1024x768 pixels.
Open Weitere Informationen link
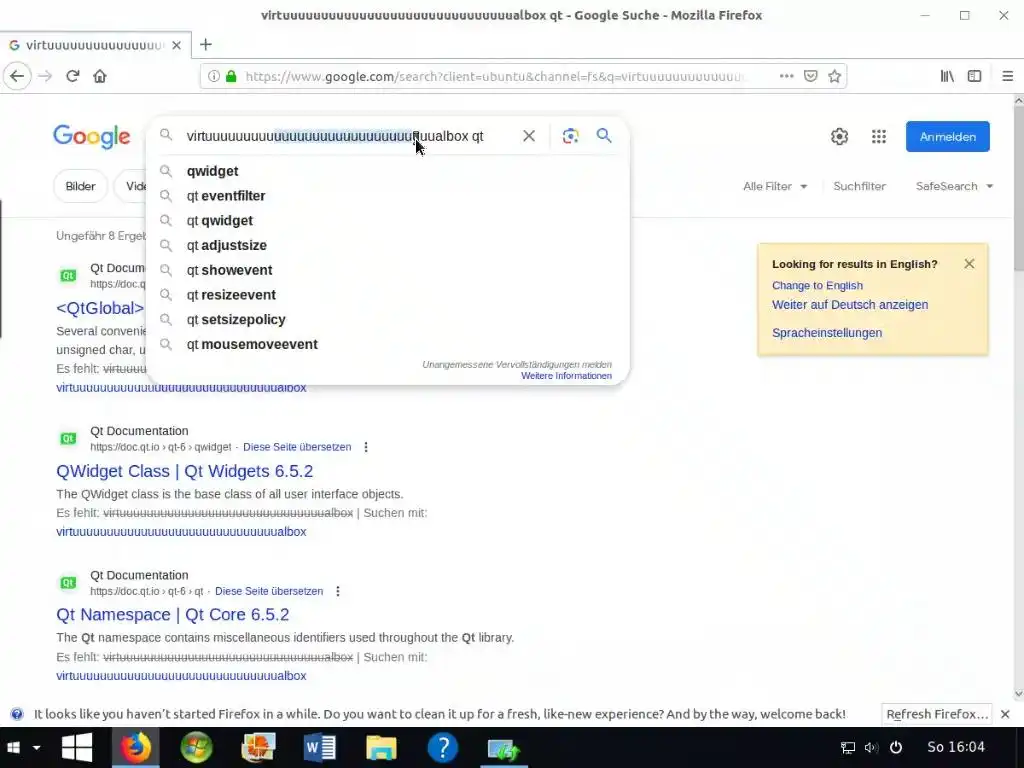[x=566, y=376]
